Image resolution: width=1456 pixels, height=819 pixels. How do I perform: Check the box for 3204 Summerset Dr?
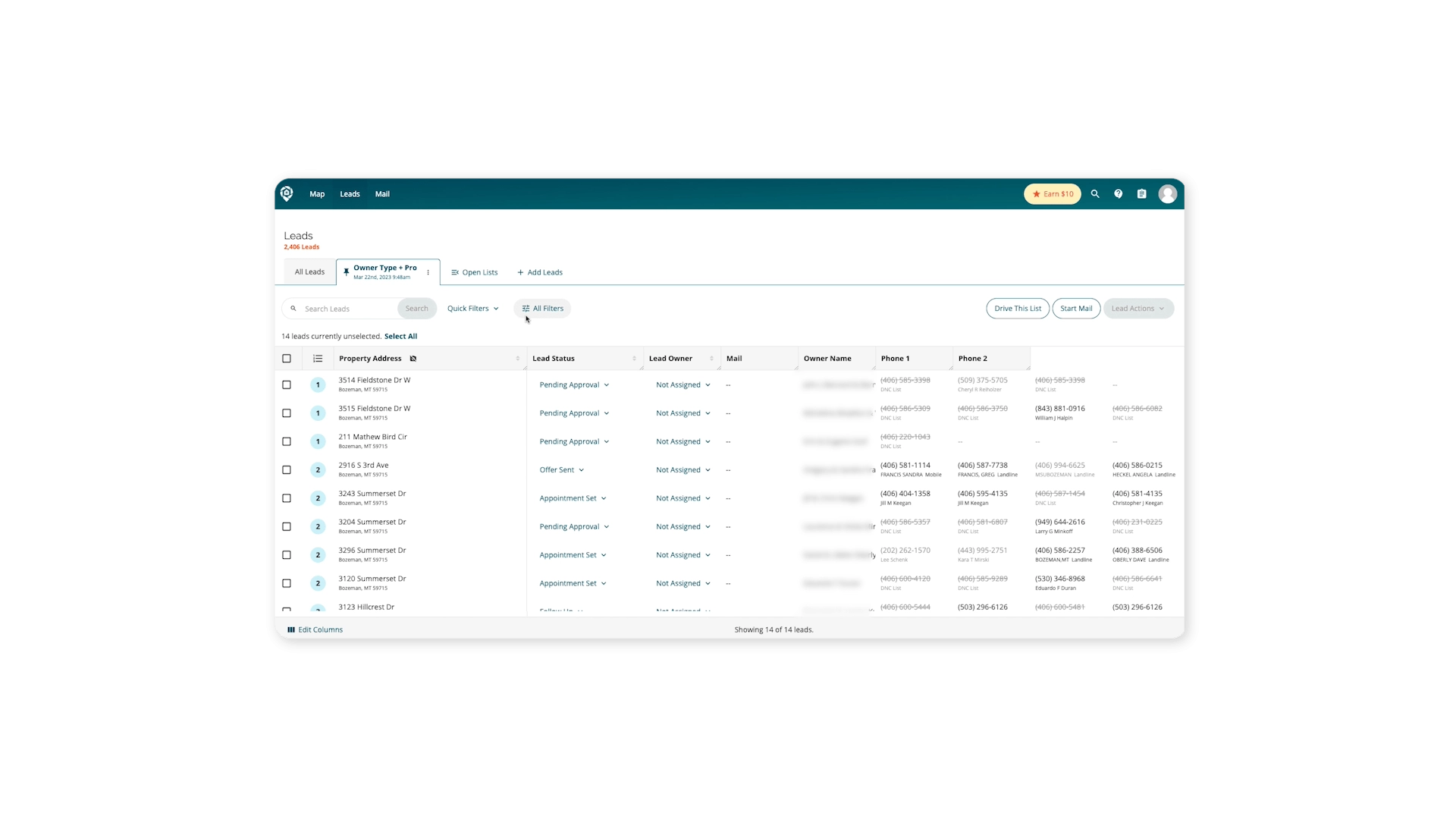(x=287, y=526)
